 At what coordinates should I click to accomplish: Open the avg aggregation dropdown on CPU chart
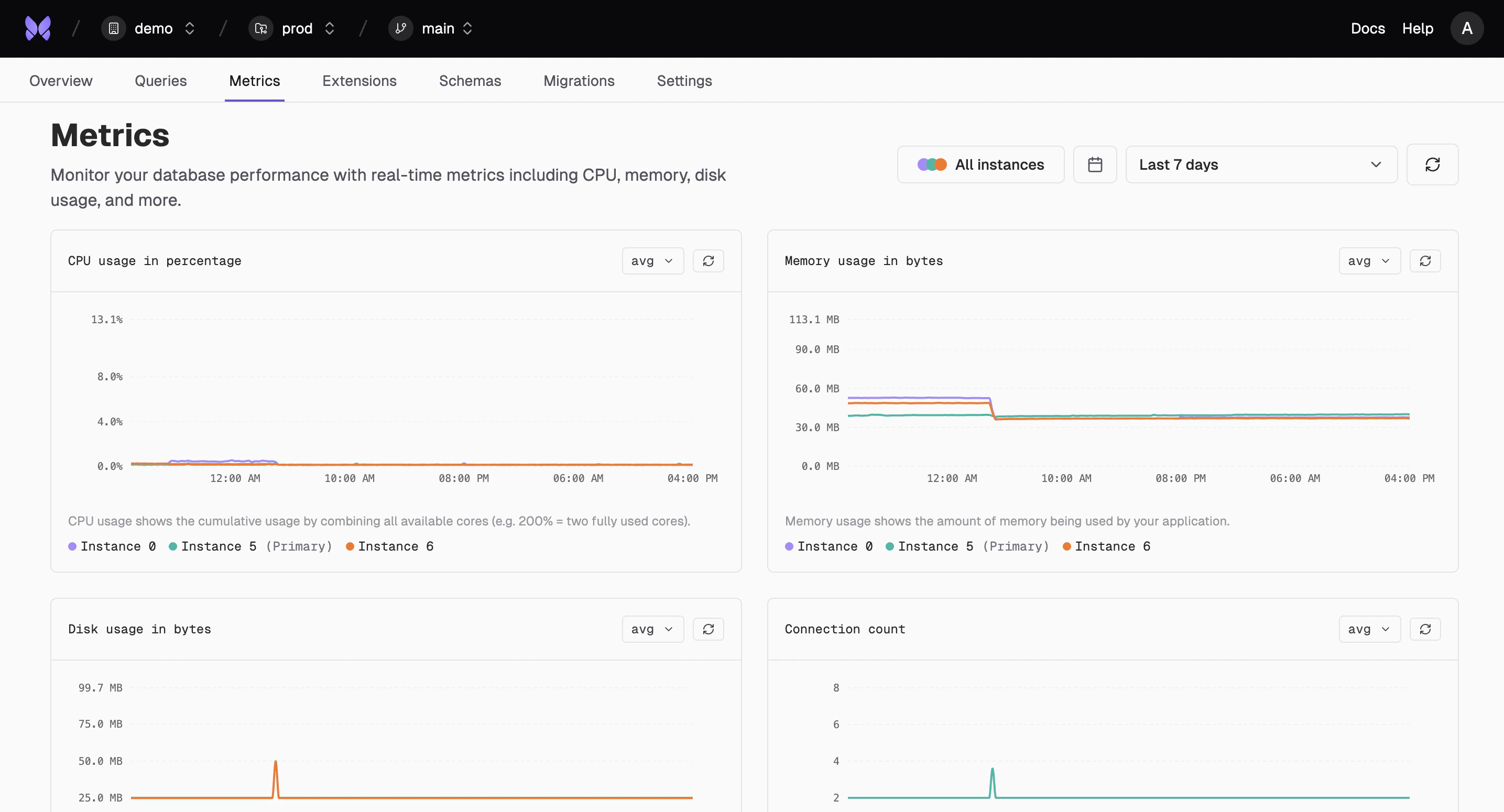coord(652,261)
